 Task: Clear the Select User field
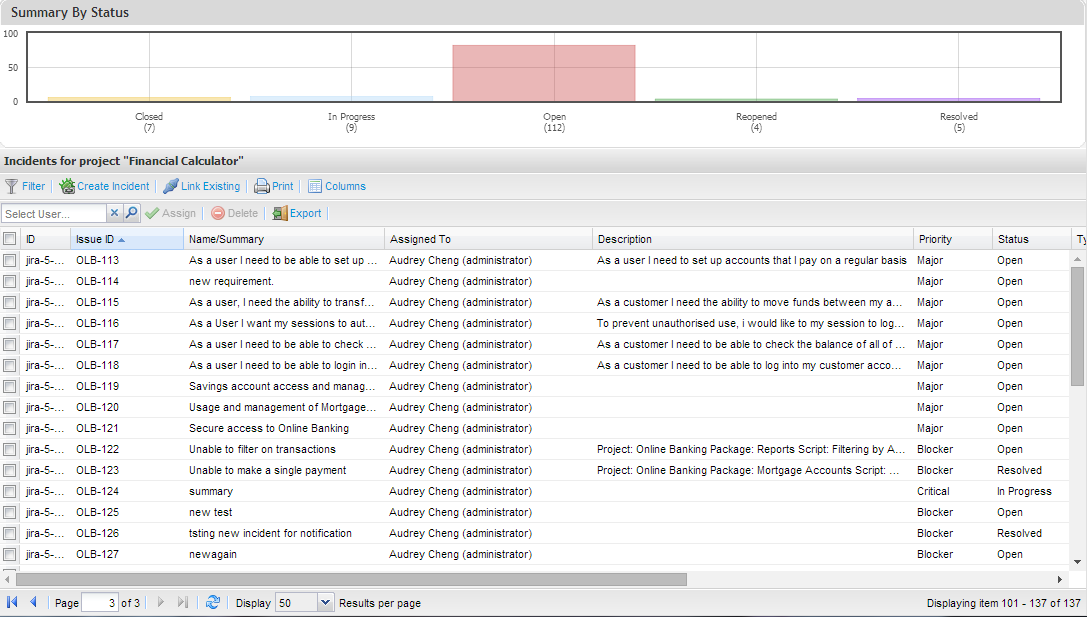pyautogui.click(x=114, y=213)
